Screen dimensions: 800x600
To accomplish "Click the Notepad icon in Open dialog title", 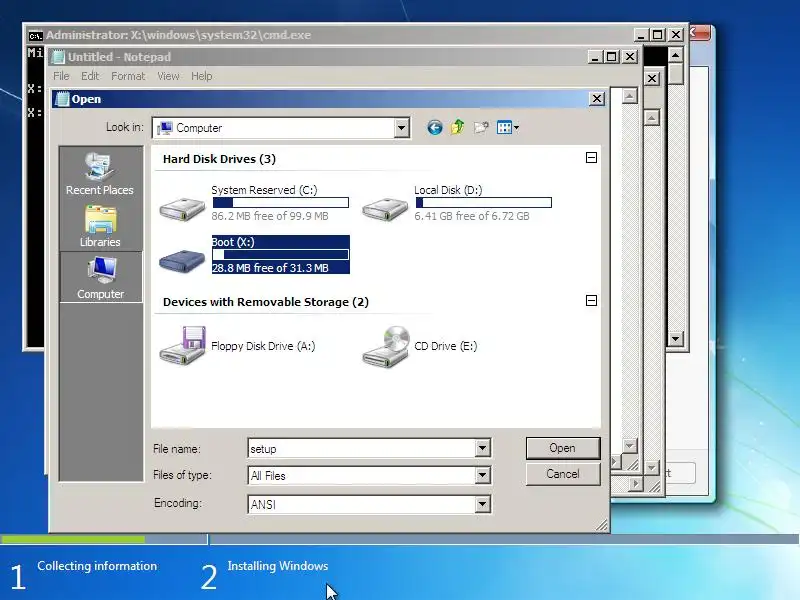I will pos(62,99).
